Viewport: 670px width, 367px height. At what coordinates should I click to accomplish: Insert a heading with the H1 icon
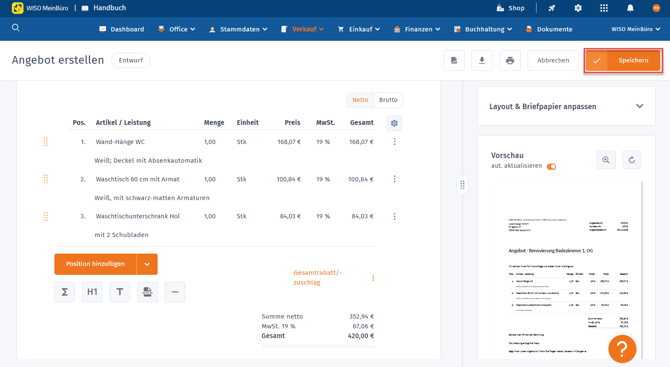coord(92,292)
